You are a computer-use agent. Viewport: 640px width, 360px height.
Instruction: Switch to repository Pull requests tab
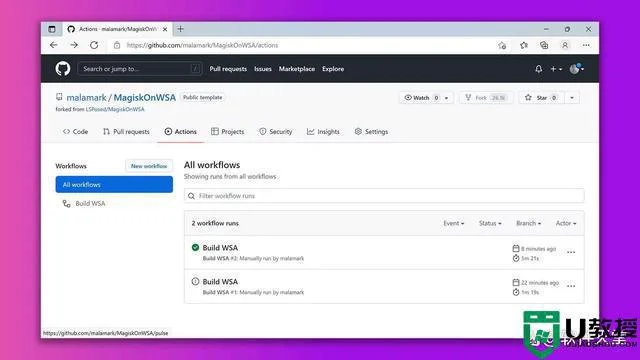[x=126, y=131]
